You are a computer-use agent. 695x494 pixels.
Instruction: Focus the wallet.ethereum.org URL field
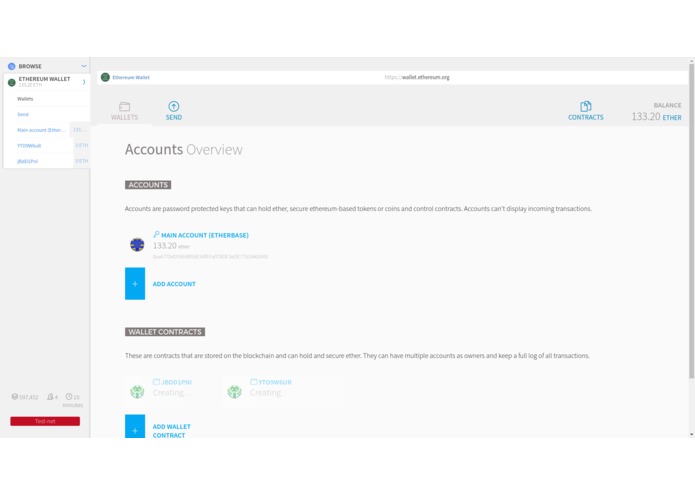pos(417,77)
